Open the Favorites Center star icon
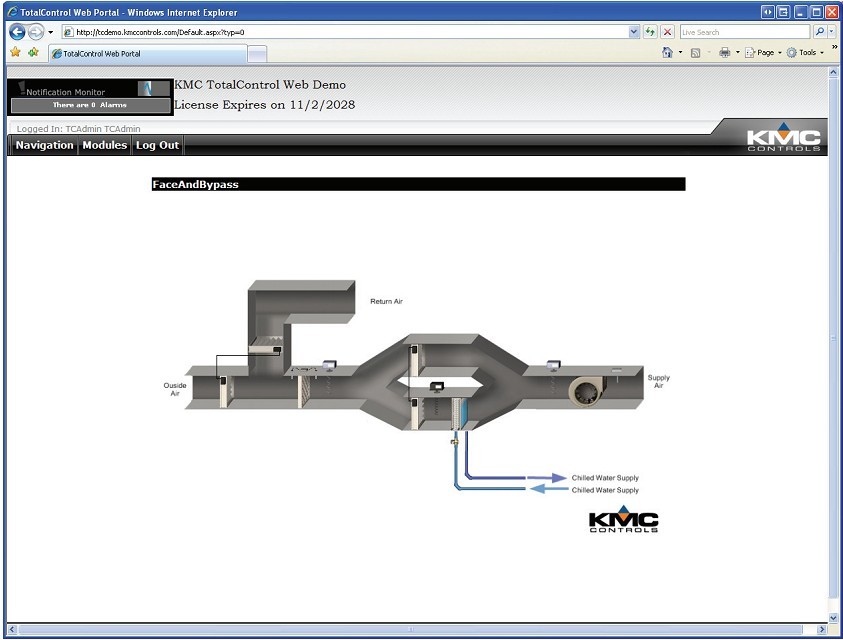 click(x=16, y=52)
